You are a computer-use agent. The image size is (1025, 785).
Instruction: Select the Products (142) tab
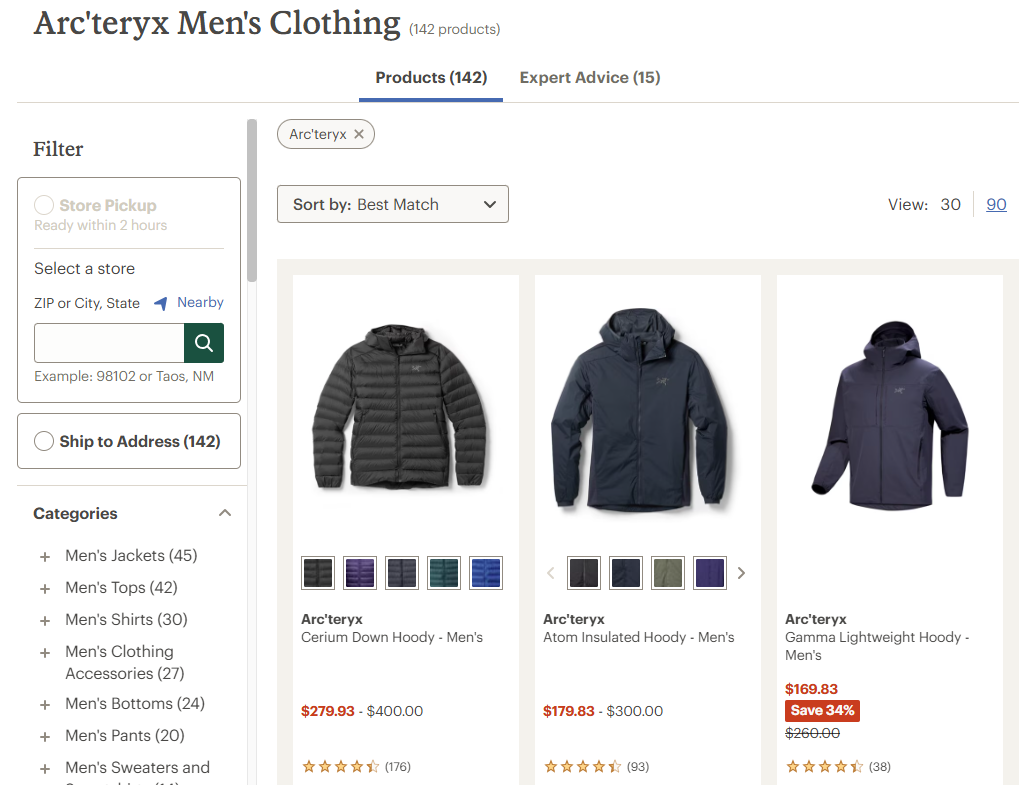(x=431, y=78)
